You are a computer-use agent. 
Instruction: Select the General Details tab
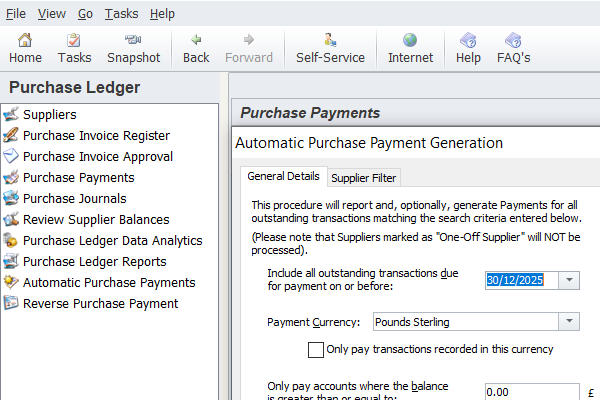click(284, 176)
